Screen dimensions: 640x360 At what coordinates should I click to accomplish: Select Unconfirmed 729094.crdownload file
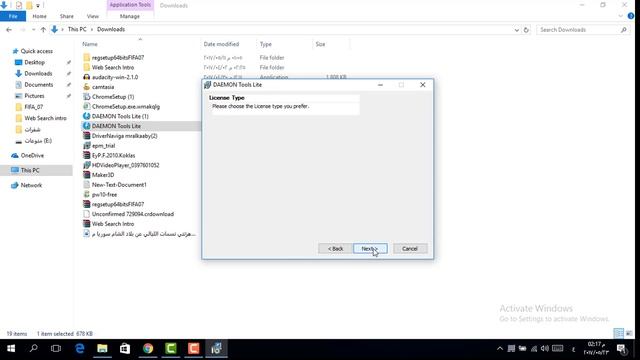[x=133, y=214]
